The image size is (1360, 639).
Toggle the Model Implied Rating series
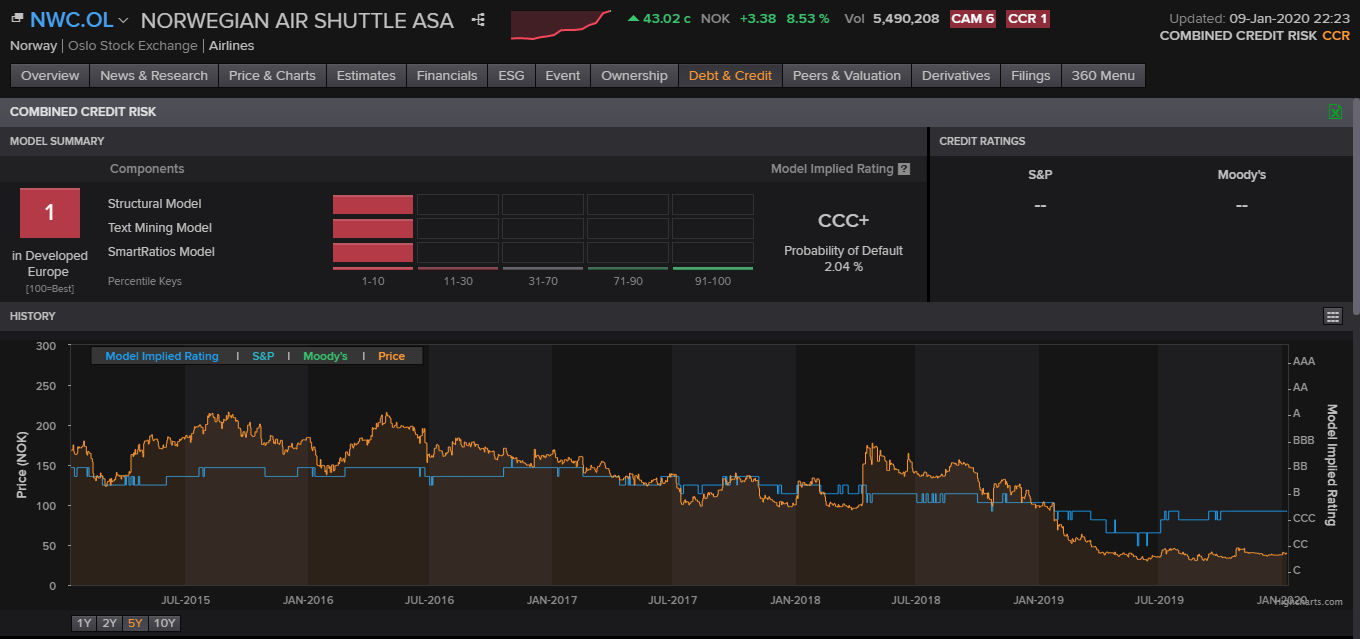tap(162, 356)
